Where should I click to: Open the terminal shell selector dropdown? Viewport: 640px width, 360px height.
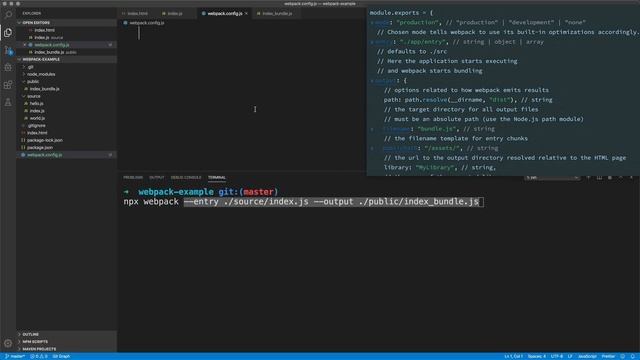coord(552,178)
